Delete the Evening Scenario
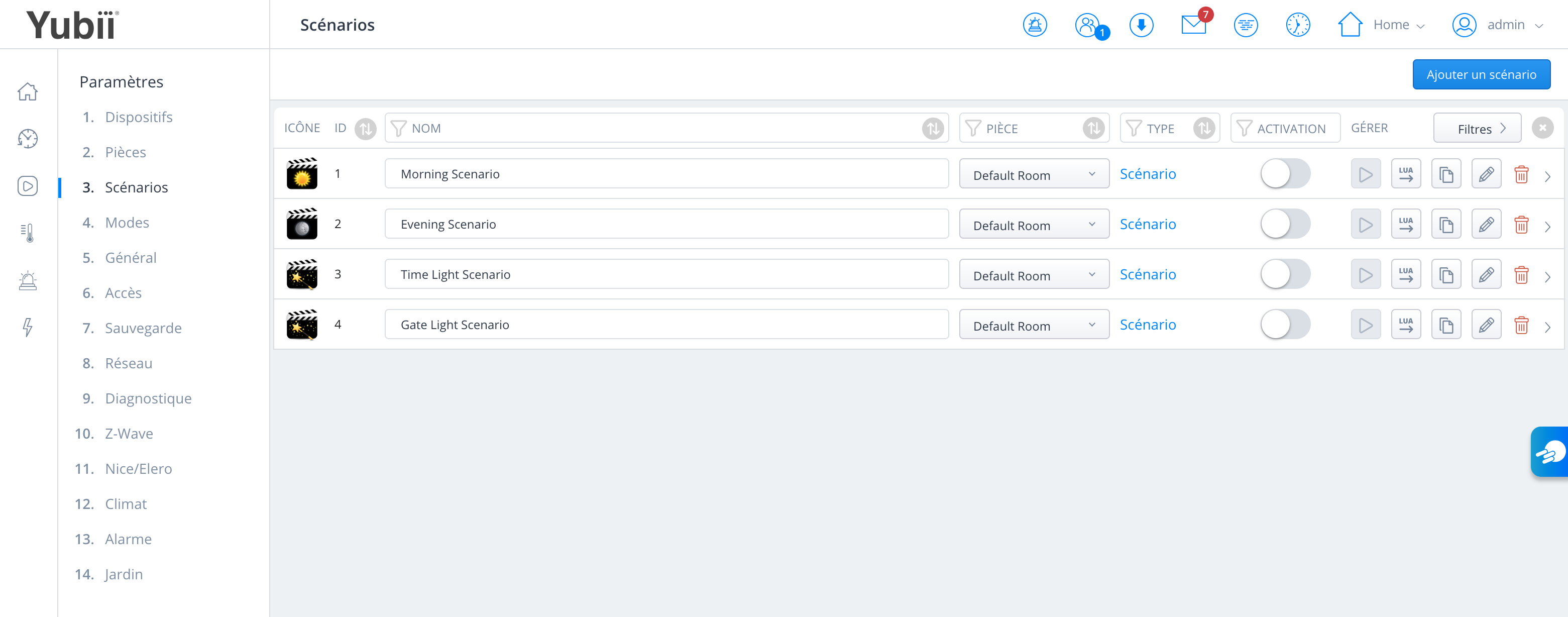This screenshot has width=1568, height=617. pyautogui.click(x=1521, y=224)
